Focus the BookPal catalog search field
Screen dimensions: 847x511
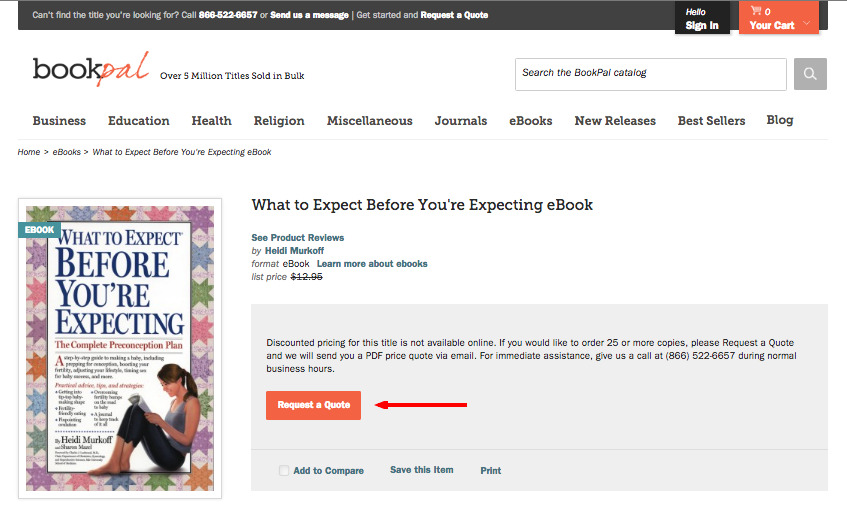650,74
